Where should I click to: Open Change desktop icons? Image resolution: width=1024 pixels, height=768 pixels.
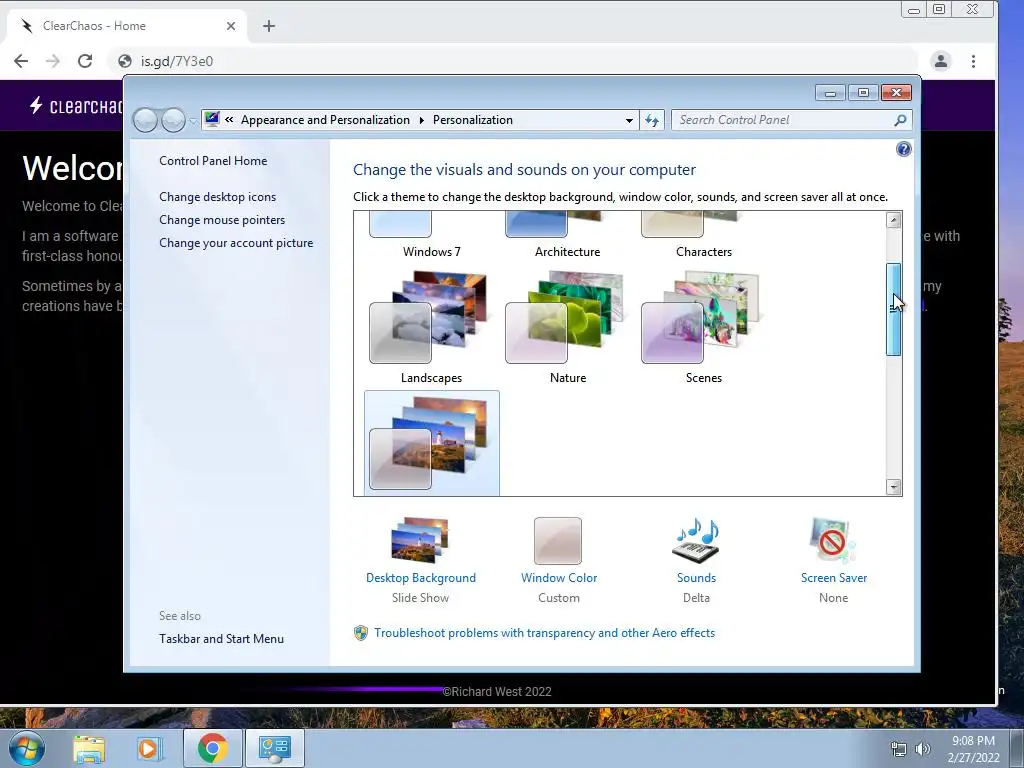(217, 197)
